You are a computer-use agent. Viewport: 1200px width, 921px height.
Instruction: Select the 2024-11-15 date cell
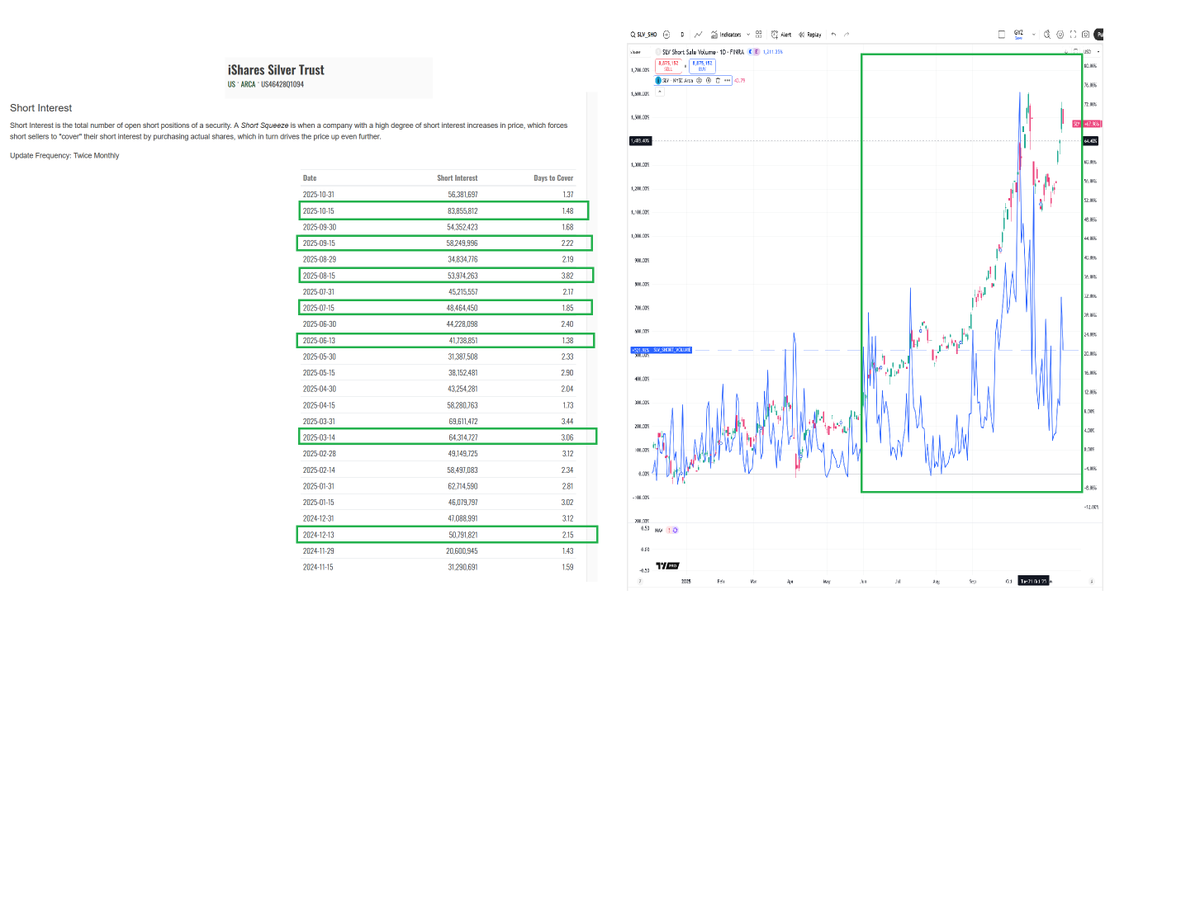319,567
